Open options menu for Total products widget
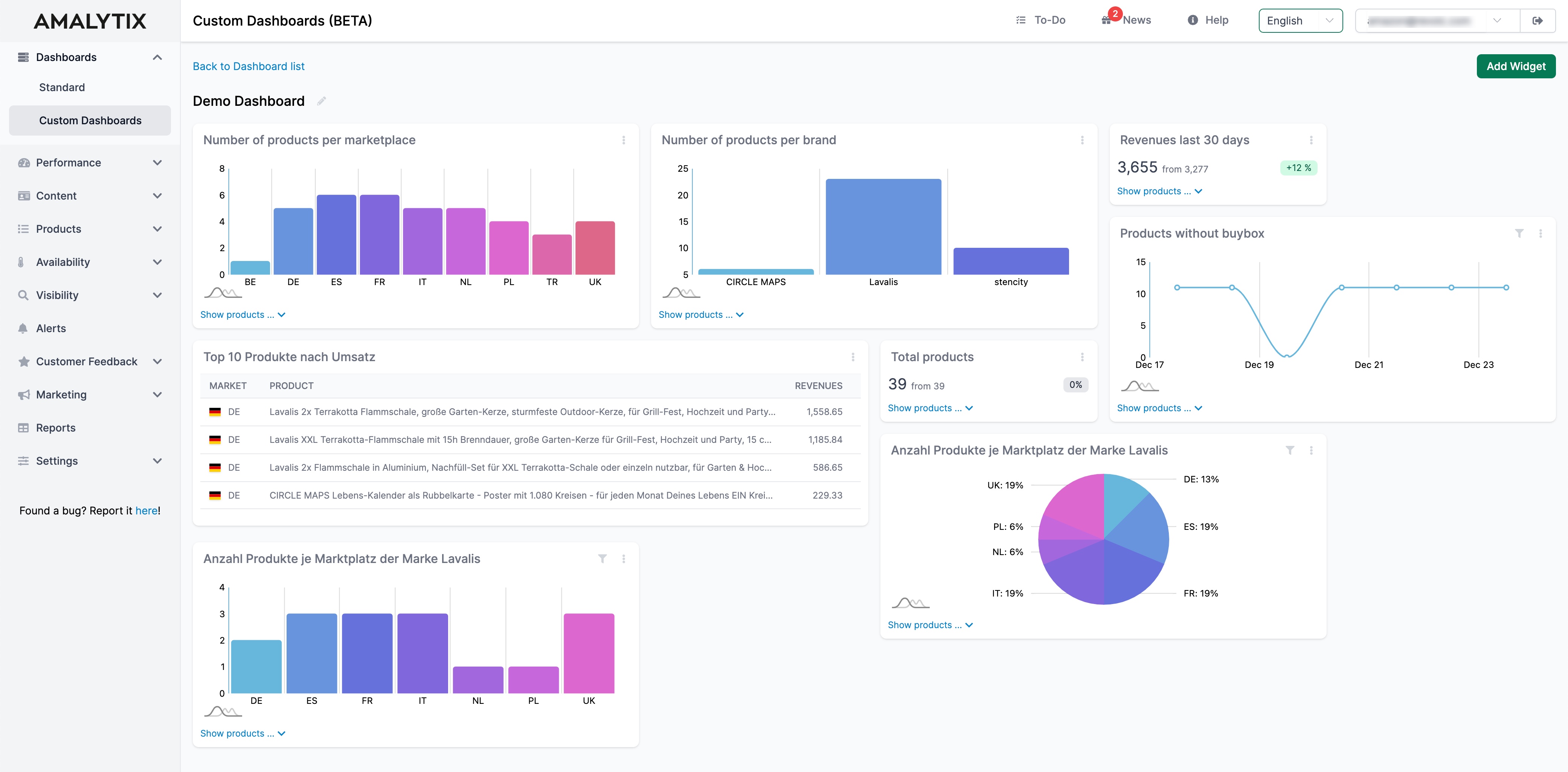This screenshot has width=1568, height=772. click(x=1081, y=357)
